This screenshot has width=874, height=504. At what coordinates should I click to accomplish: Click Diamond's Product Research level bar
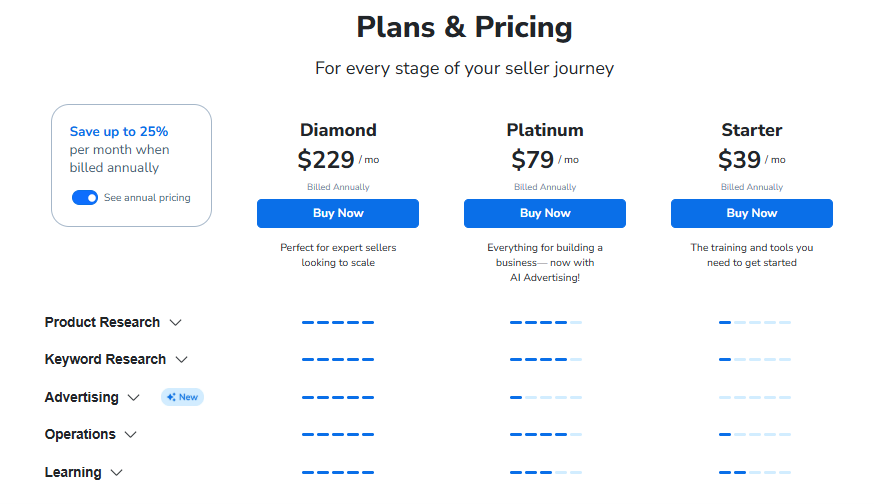(338, 323)
